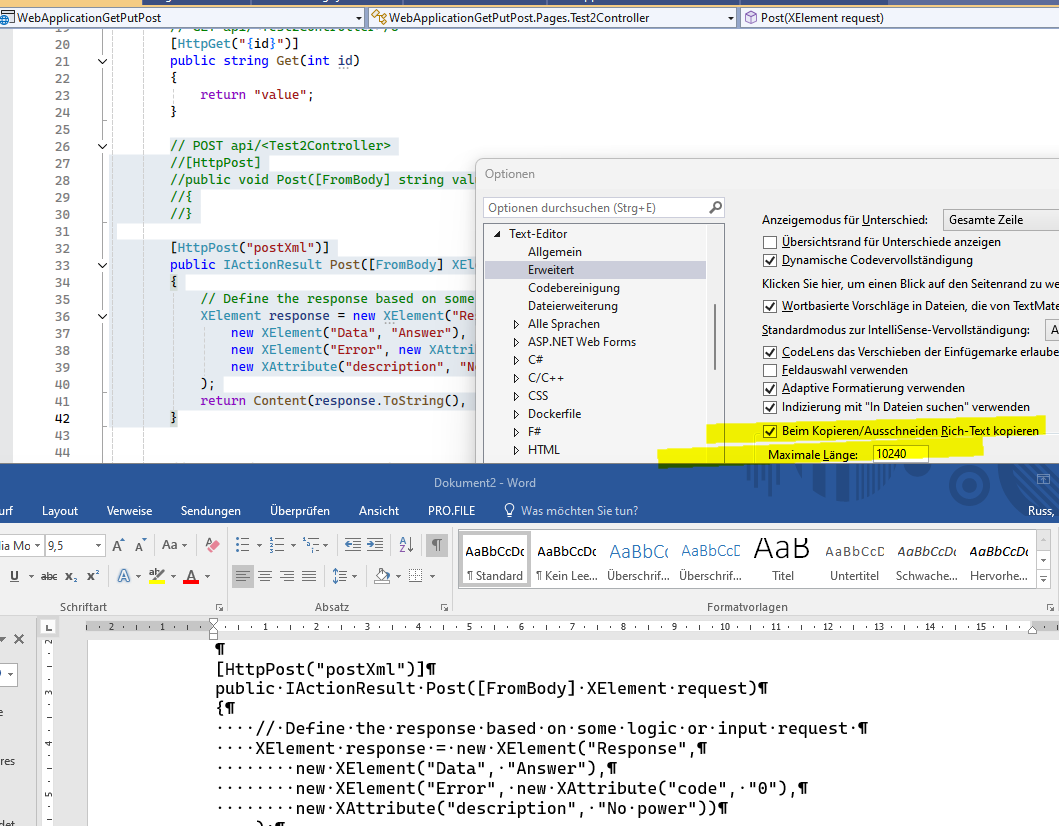
Task: Apply the yellow text highlight color
Action: [x=155, y=577]
